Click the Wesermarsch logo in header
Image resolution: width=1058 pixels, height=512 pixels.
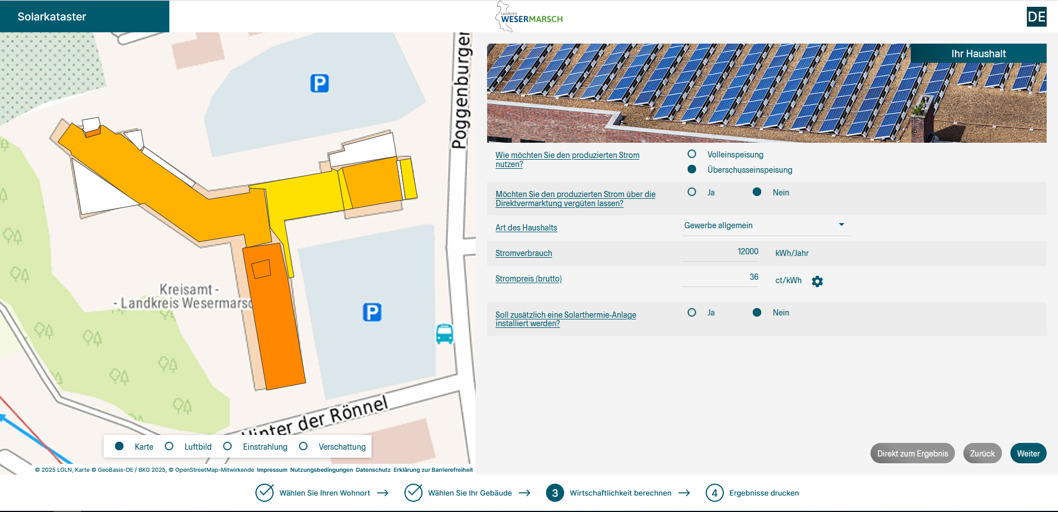pyautogui.click(x=529, y=16)
